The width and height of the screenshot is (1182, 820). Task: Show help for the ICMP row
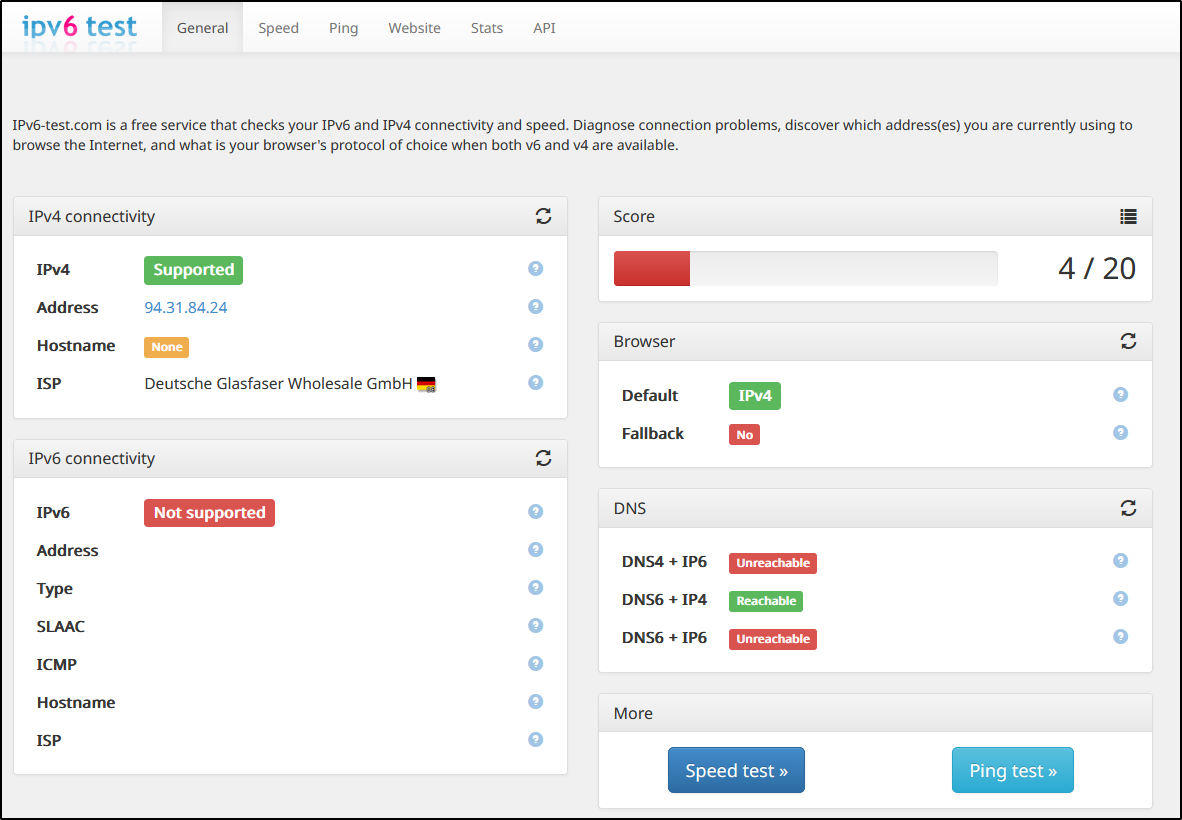coord(535,664)
